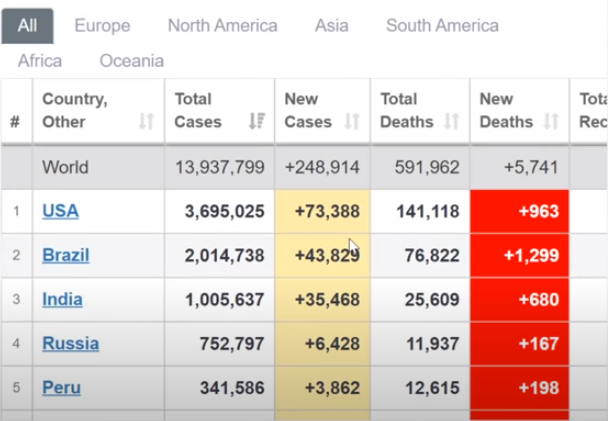Click the # column header
The width and height of the screenshot is (608, 421).
(x=15, y=122)
